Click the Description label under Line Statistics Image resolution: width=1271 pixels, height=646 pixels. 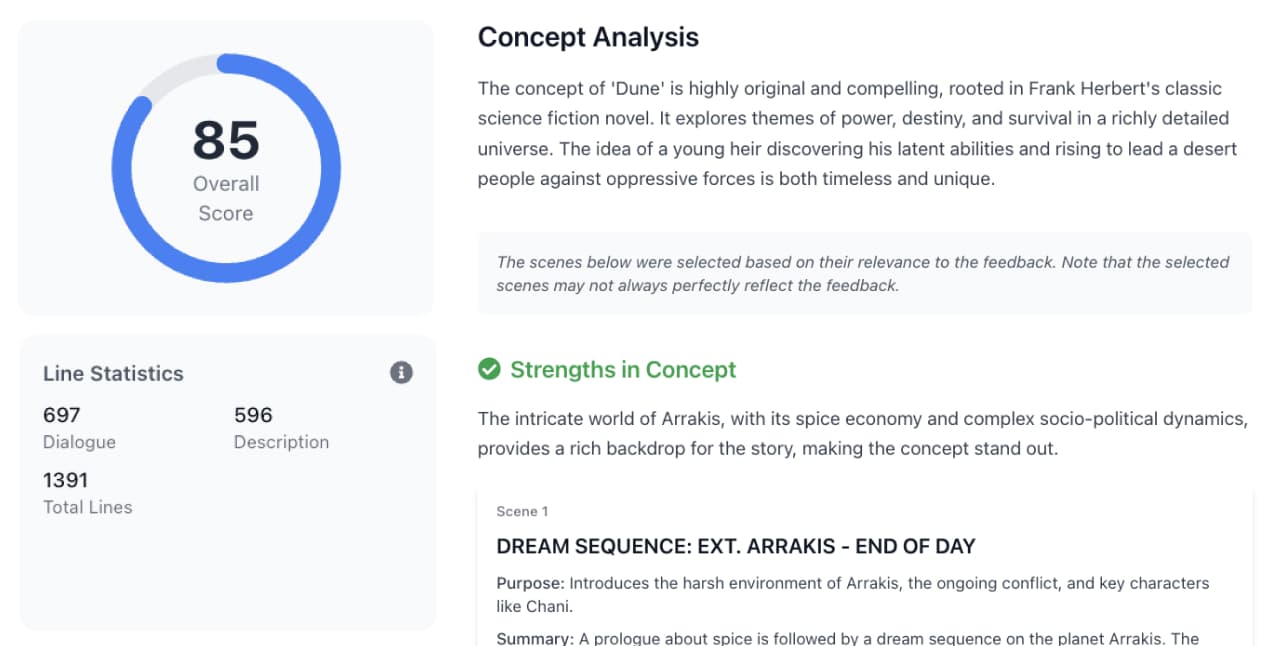click(x=281, y=442)
